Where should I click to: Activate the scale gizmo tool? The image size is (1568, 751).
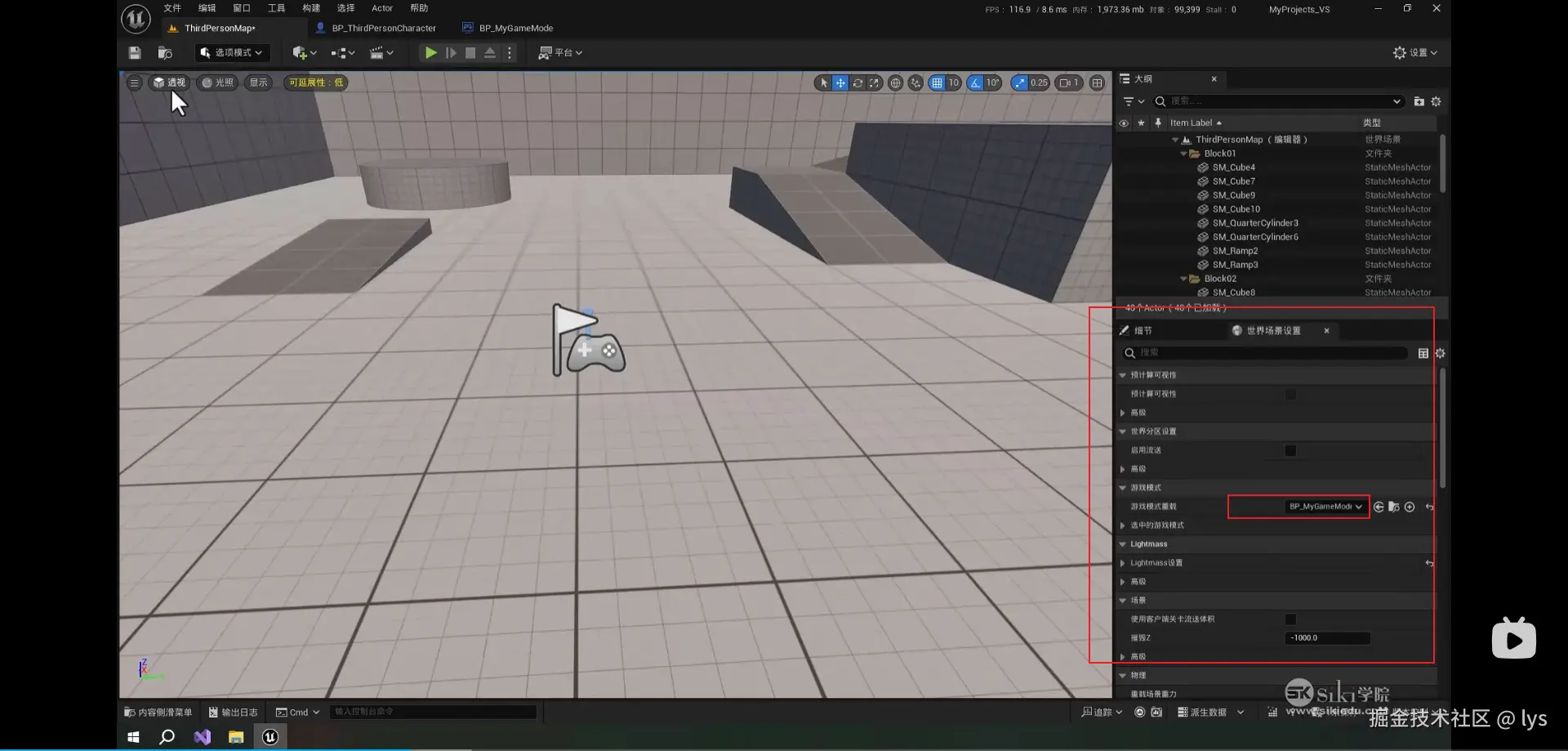[875, 83]
